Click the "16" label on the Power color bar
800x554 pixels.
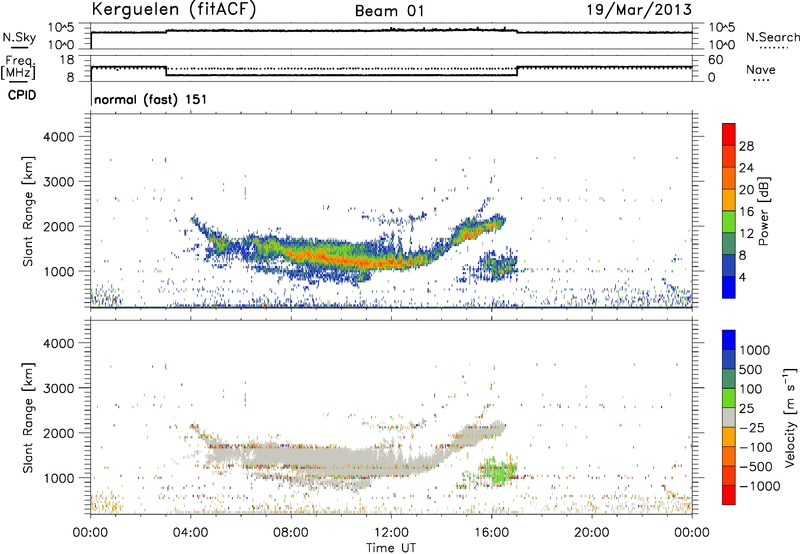click(x=746, y=212)
